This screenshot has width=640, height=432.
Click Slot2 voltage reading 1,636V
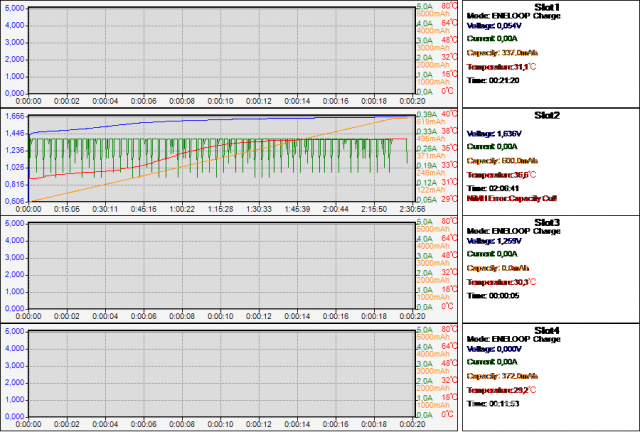pos(494,134)
